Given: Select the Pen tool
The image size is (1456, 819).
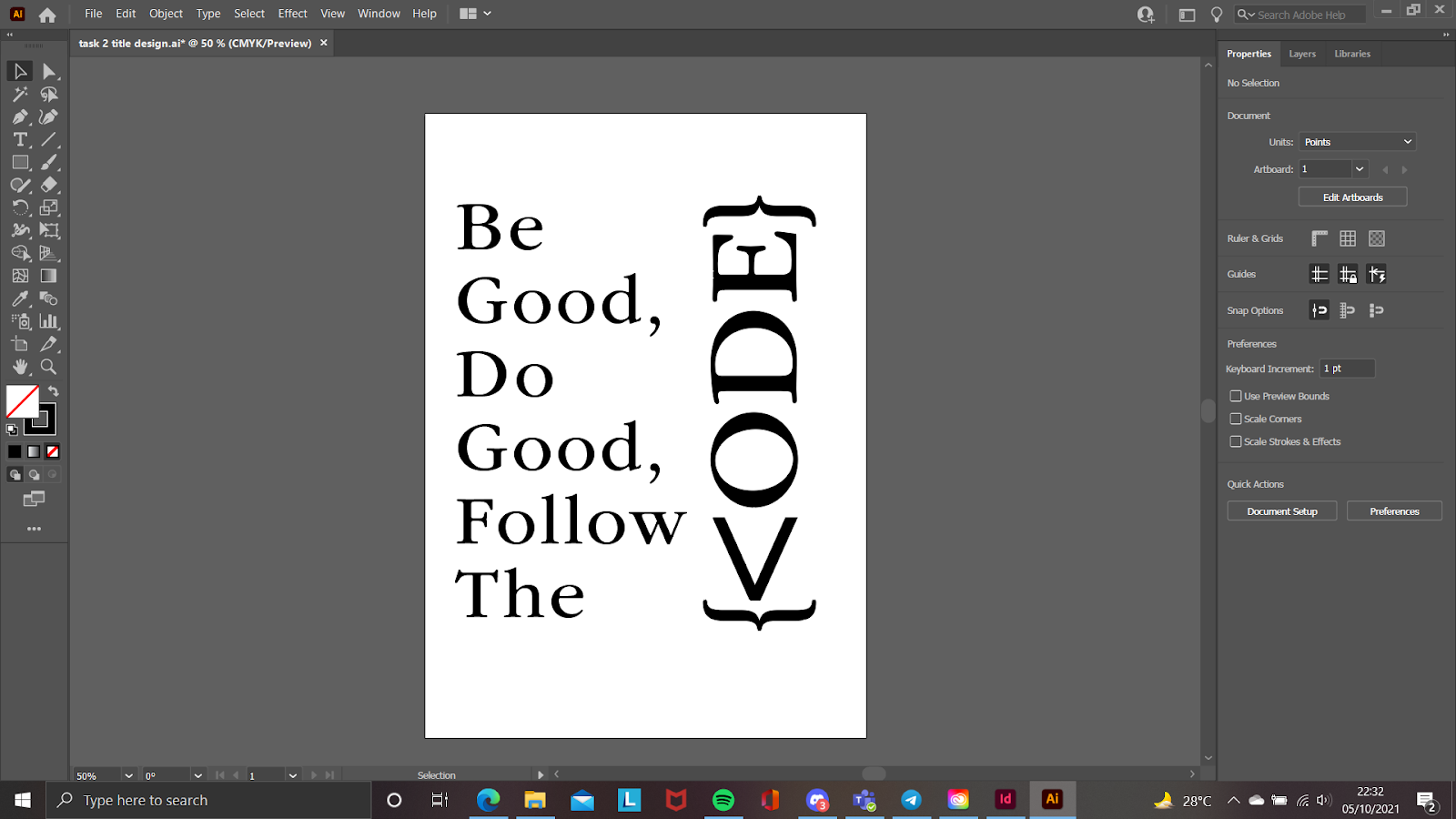Looking at the screenshot, I should tap(20, 116).
